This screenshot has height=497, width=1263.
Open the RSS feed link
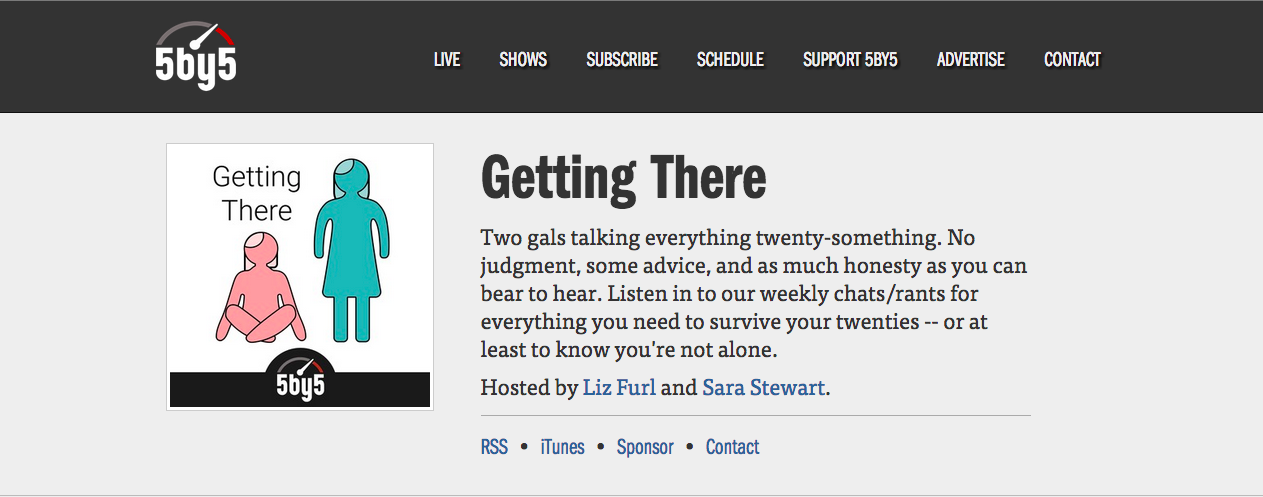tap(494, 447)
